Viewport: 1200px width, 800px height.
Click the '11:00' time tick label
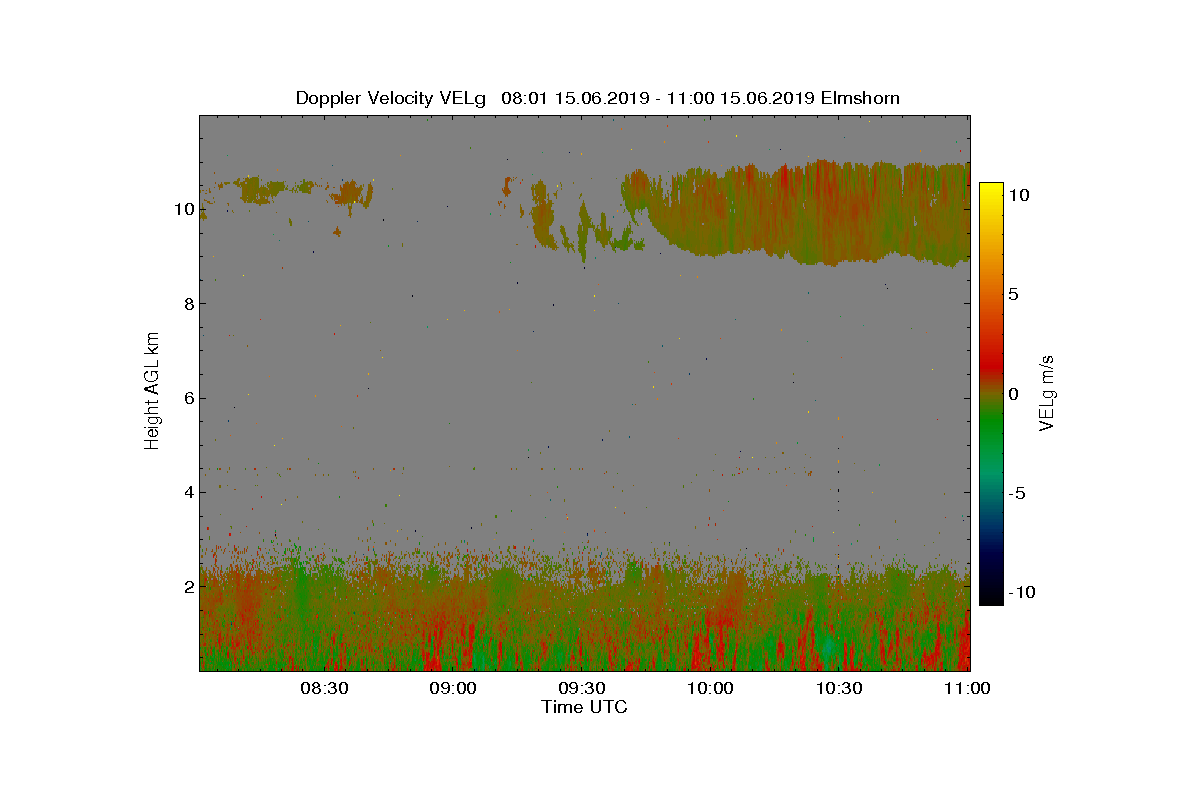click(967, 688)
